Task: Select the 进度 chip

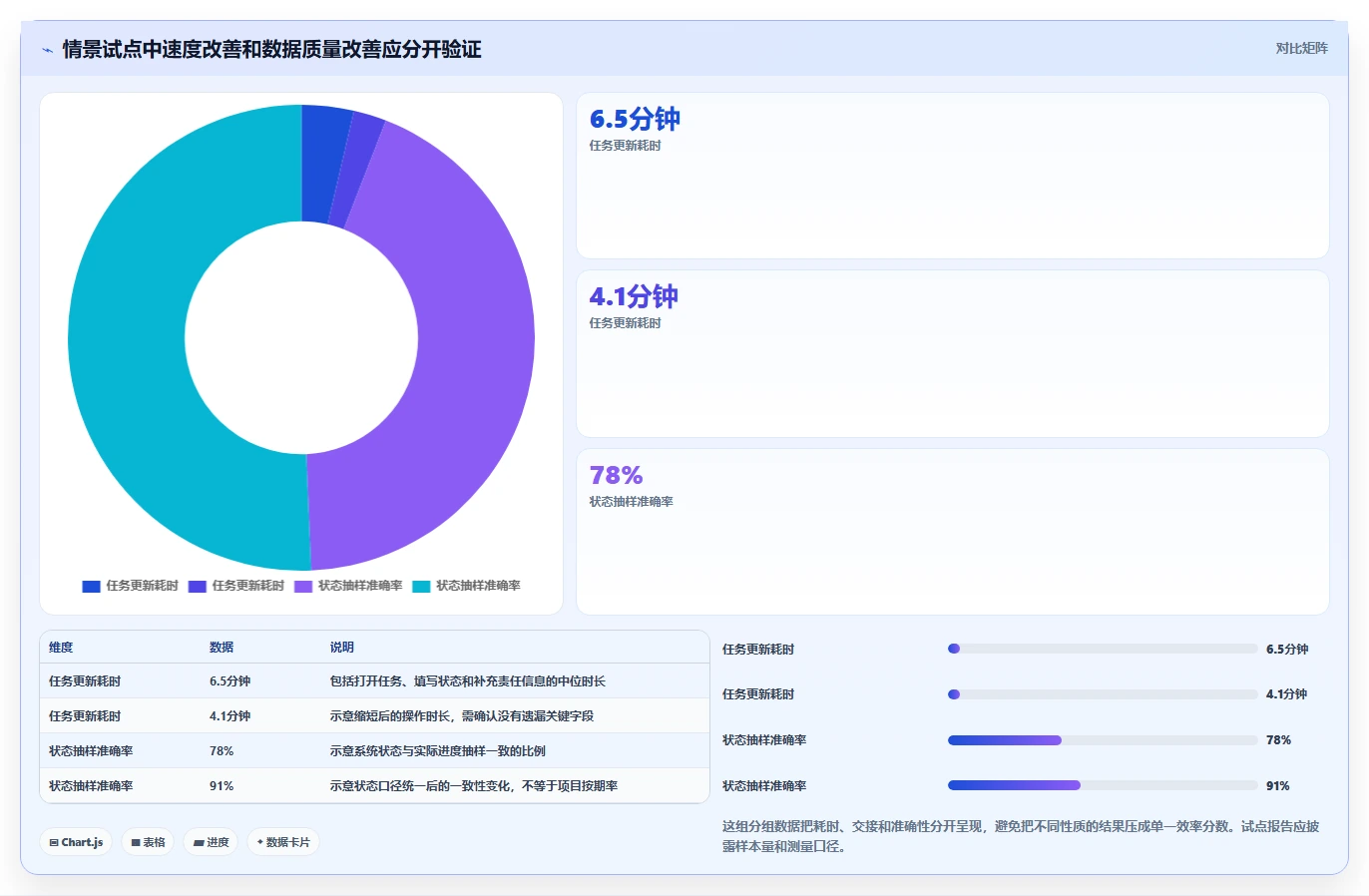Action: click(x=211, y=842)
